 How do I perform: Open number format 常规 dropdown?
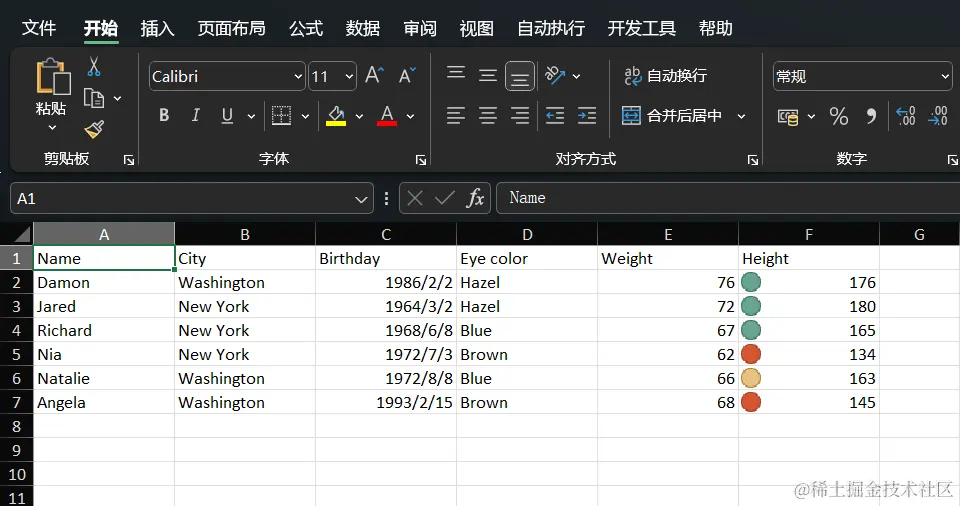[945, 77]
